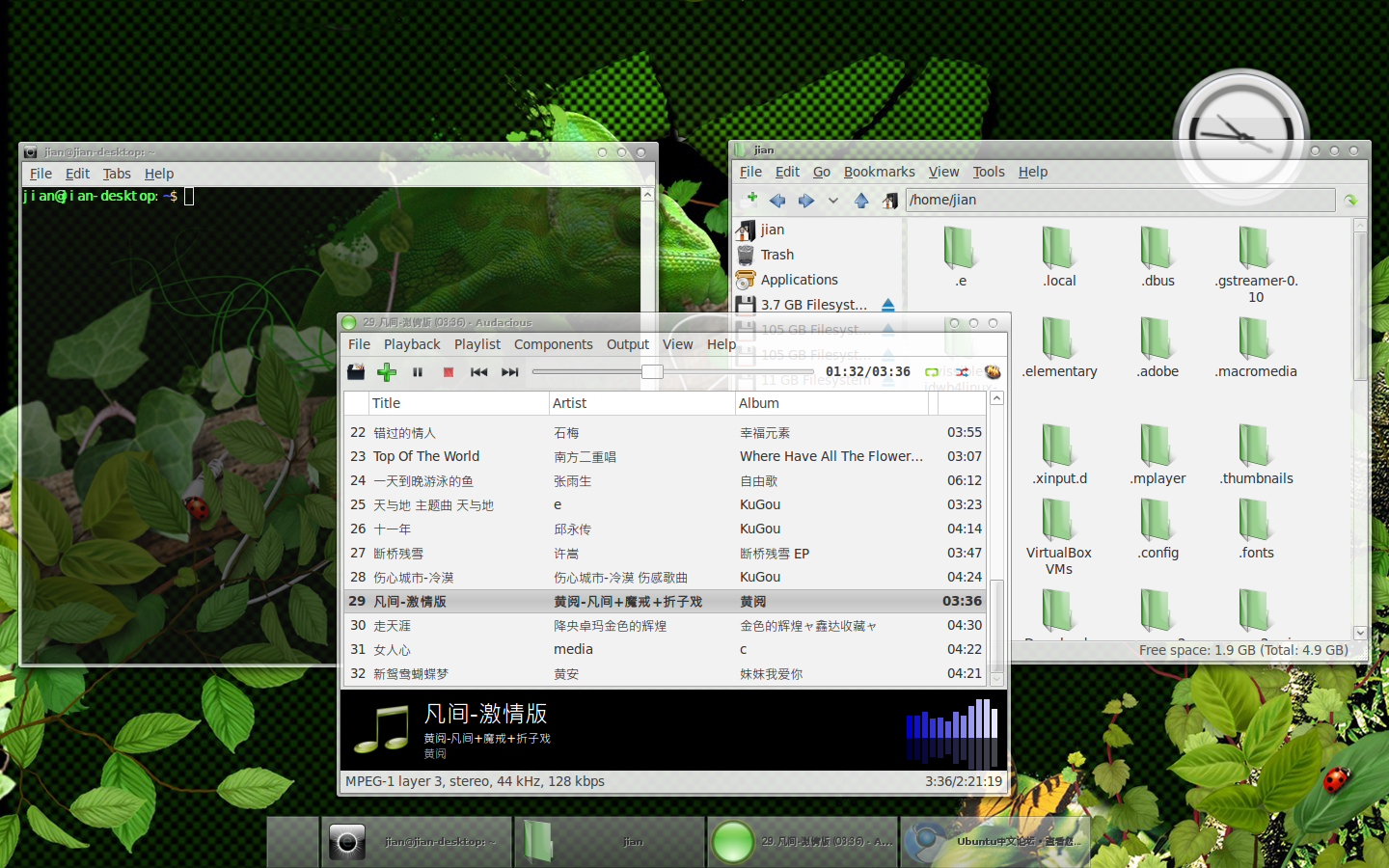The width and height of the screenshot is (1389, 868).
Task: Click the music note album art
Action: click(x=381, y=728)
